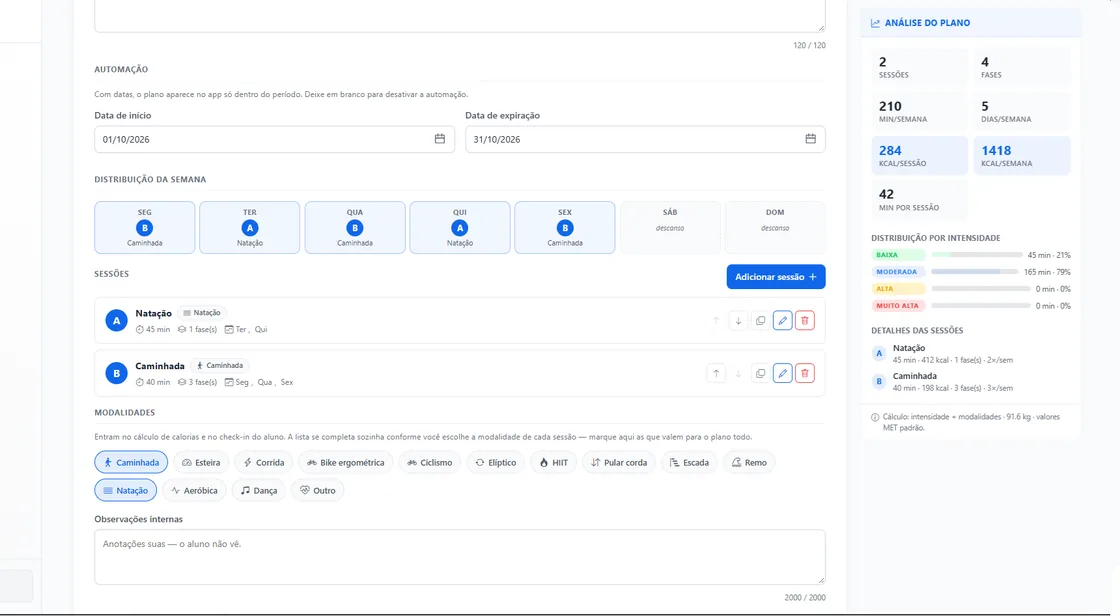
Task: Toggle the Outro modality chip
Action: click(318, 490)
